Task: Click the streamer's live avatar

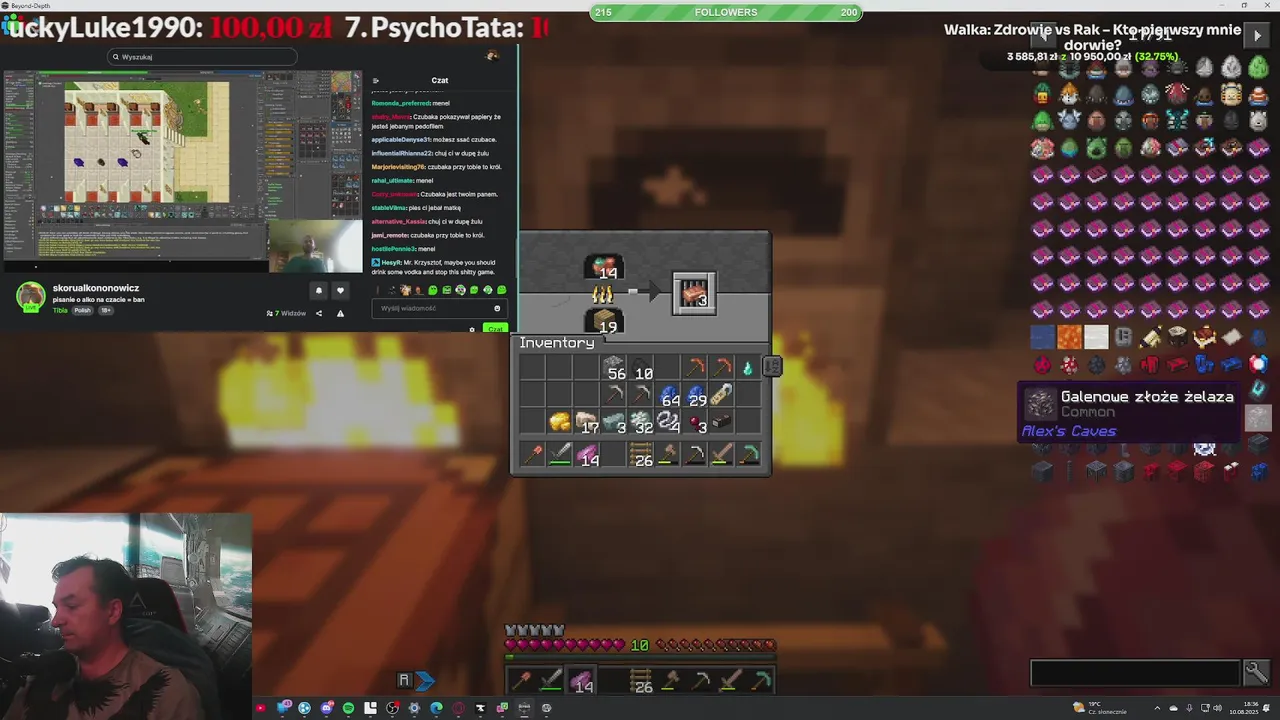Action: [x=31, y=297]
